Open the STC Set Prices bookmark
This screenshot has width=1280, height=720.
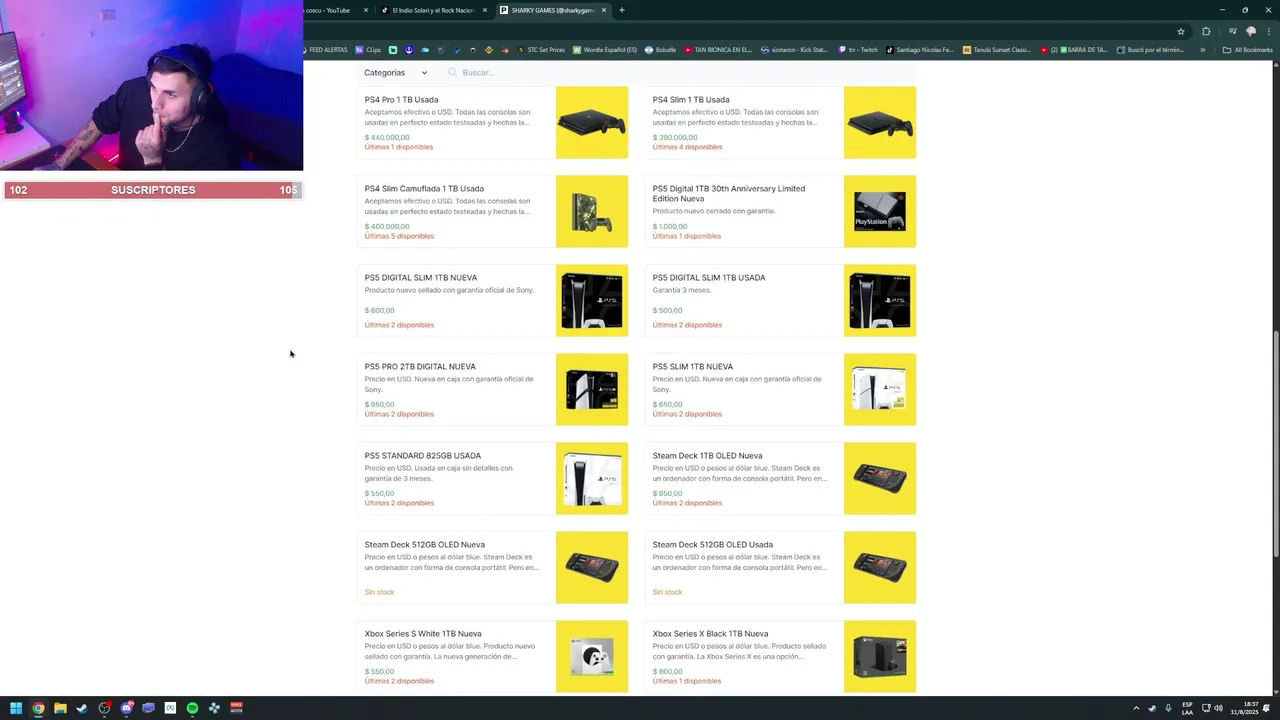pyautogui.click(x=541, y=50)
